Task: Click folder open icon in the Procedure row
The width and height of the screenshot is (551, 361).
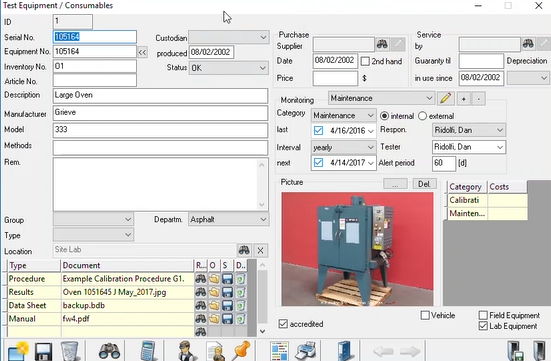Action: click(214, 279)
